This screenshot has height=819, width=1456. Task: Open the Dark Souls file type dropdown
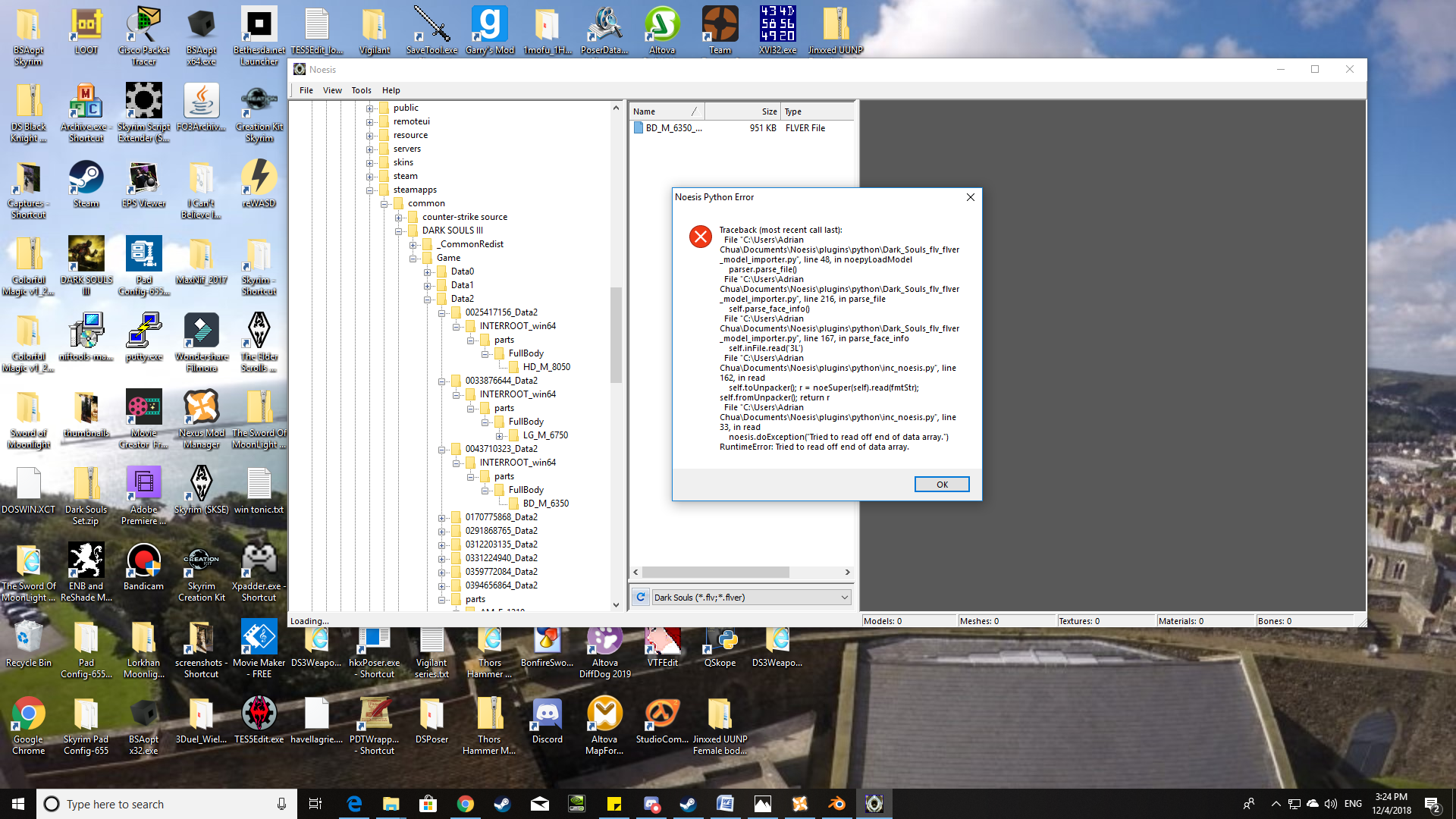pos(844,598)
